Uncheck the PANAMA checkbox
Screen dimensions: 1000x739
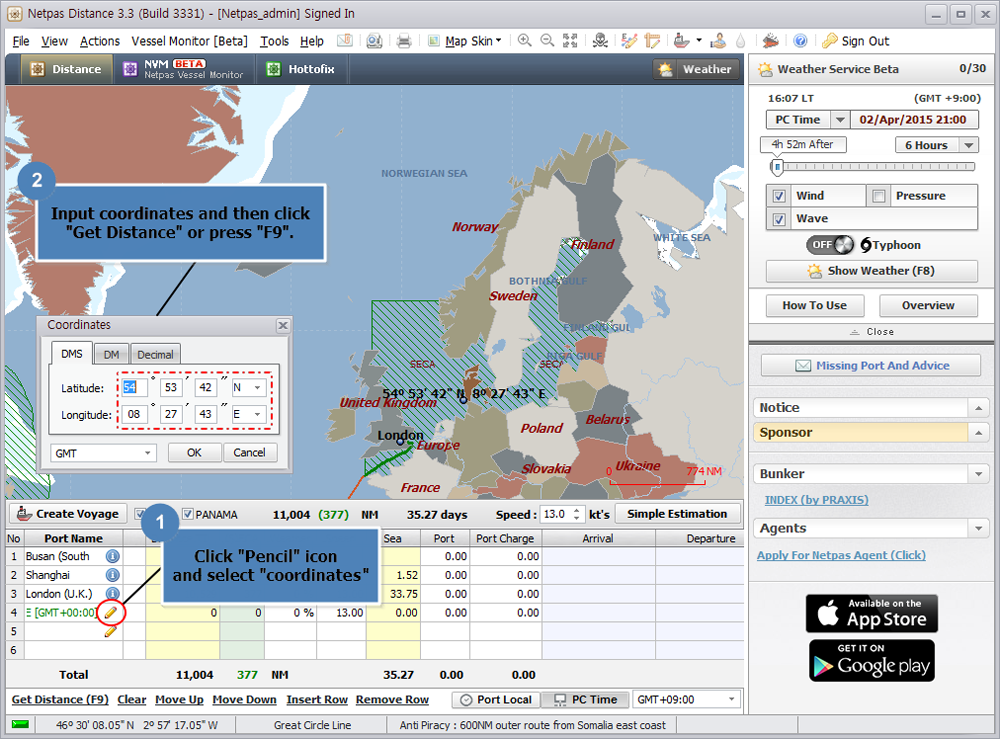click(188, 514)
